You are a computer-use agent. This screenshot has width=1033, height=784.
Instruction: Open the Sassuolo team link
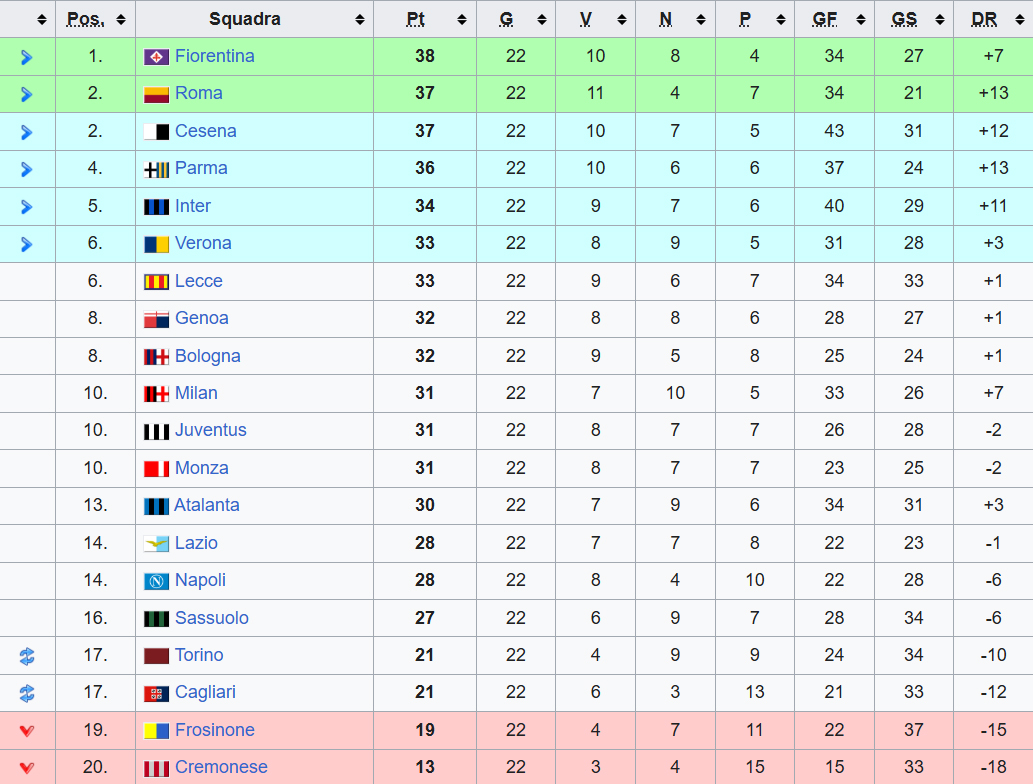(x=211, y=618)
